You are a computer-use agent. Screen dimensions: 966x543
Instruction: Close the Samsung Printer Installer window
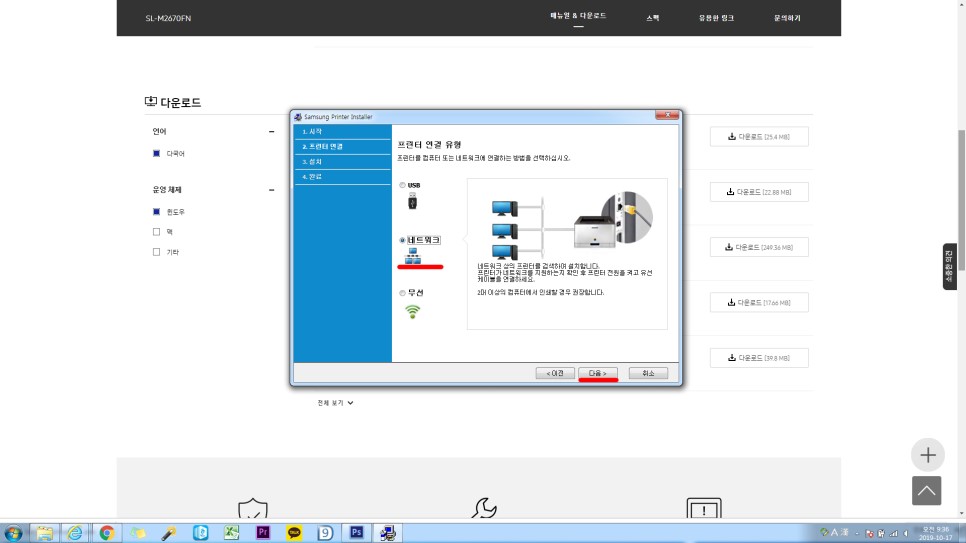667,115
